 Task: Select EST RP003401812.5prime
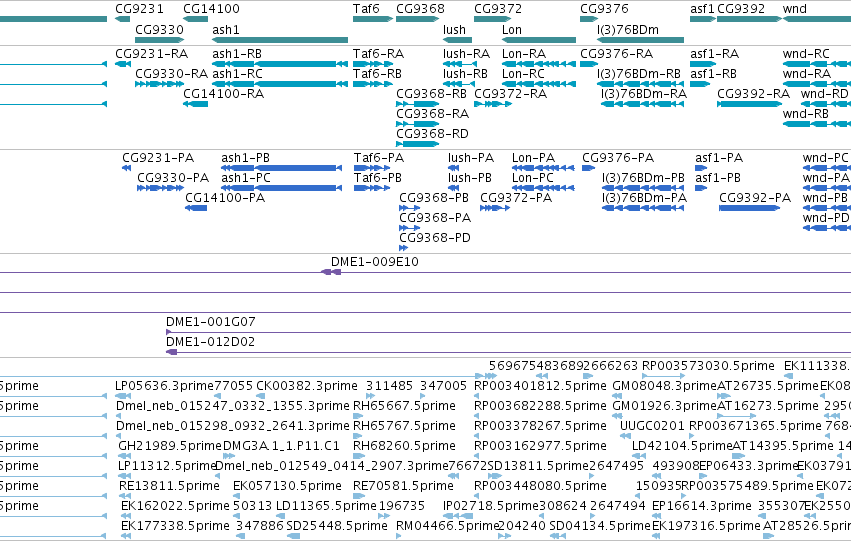pyautogui.click(x=540, y=386)
